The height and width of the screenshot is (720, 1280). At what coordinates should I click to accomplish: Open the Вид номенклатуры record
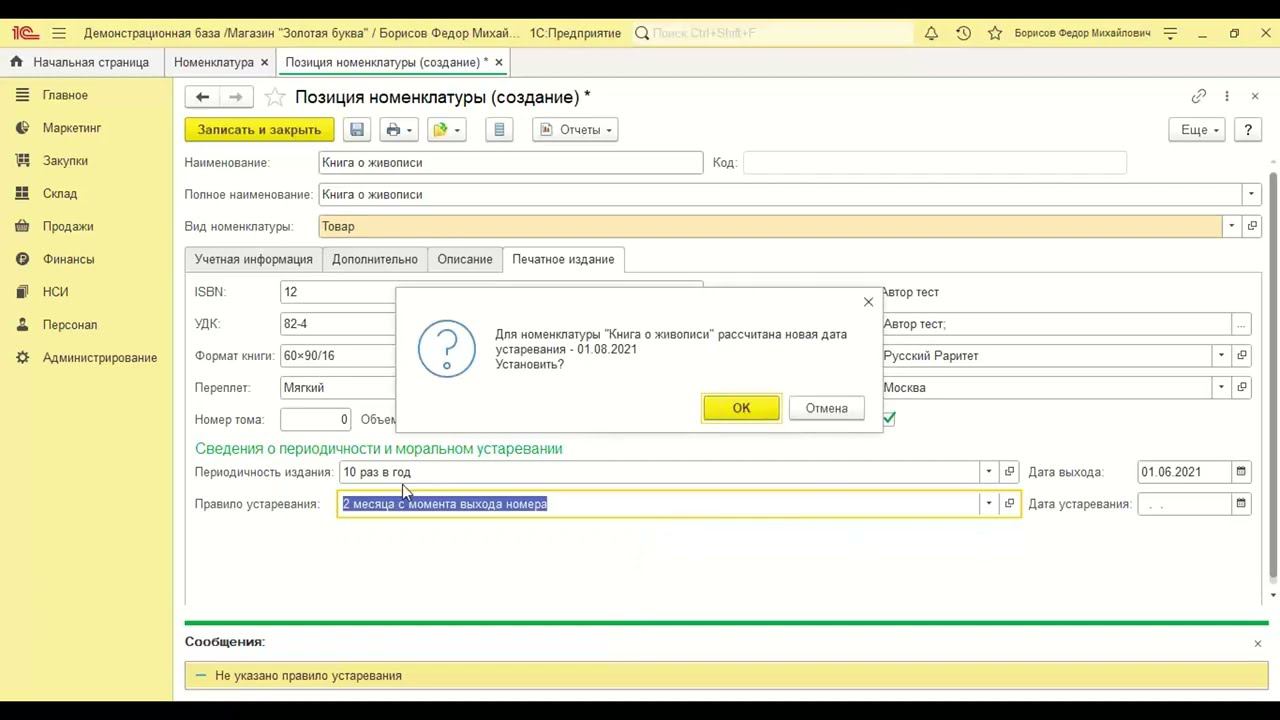point(1253,227)
